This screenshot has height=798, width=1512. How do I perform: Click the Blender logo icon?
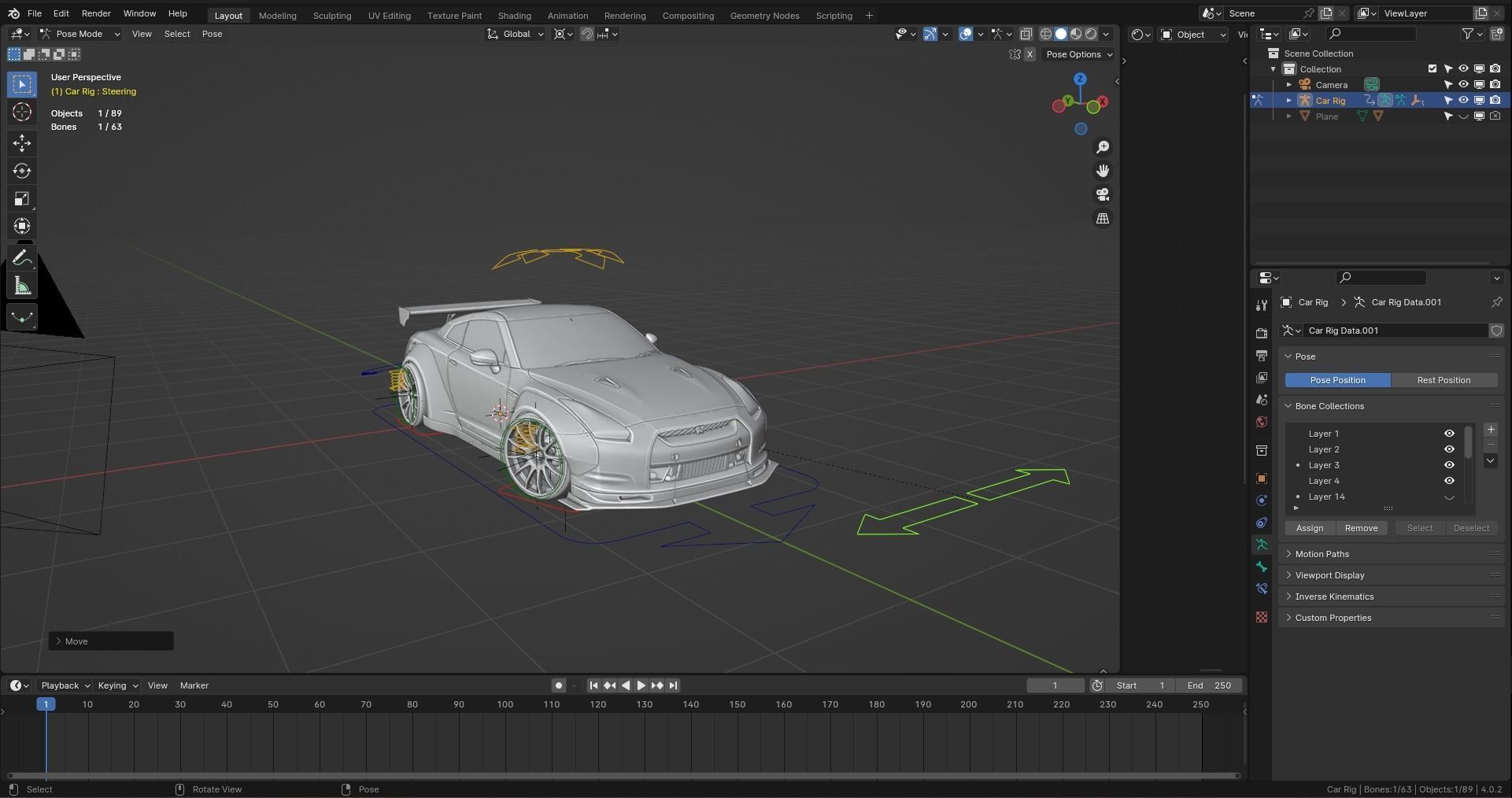coord(14,13)
